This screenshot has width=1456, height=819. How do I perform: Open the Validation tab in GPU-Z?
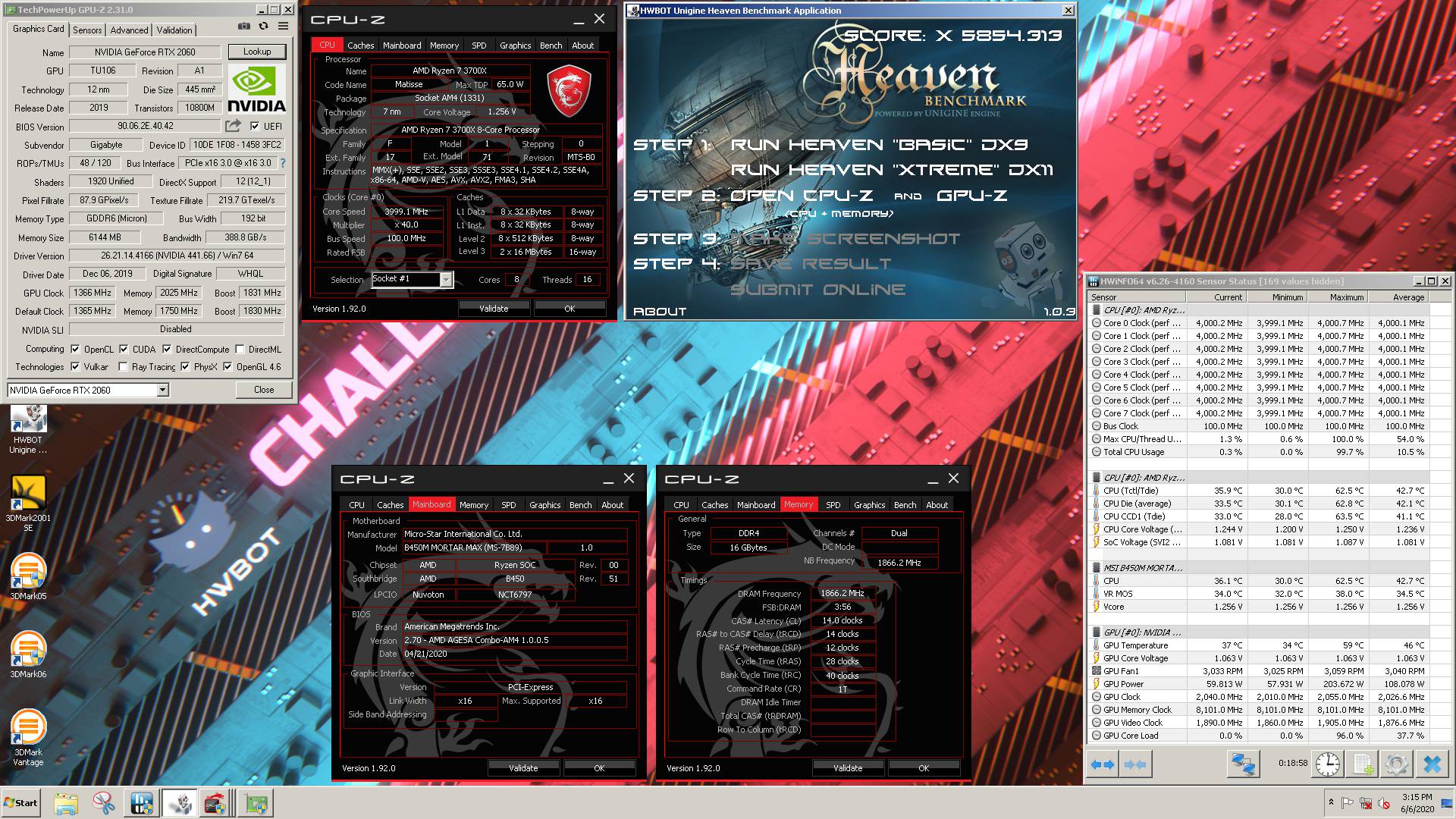(174, 30)
